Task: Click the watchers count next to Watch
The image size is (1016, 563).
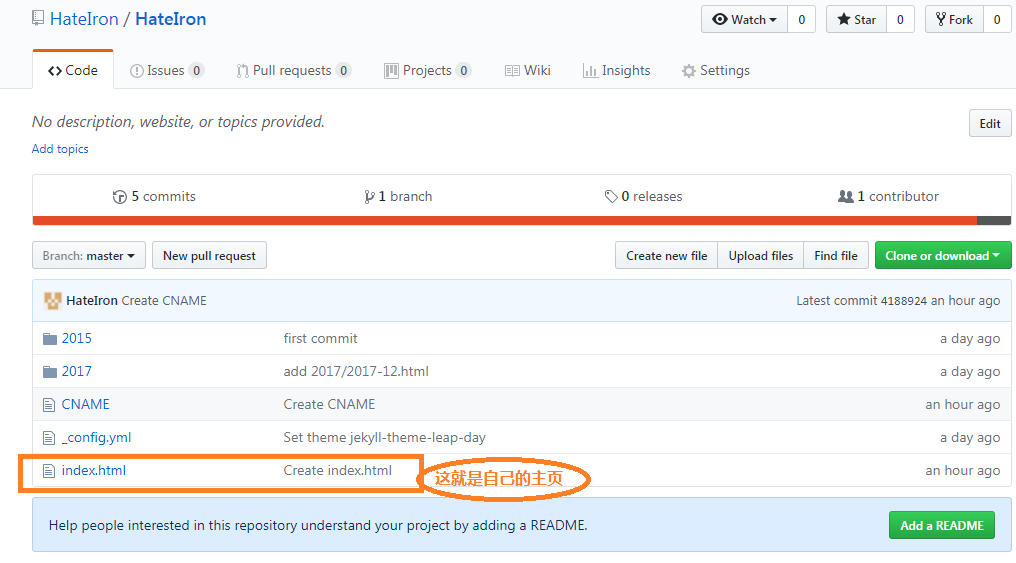Action: (x=802, y=19)
